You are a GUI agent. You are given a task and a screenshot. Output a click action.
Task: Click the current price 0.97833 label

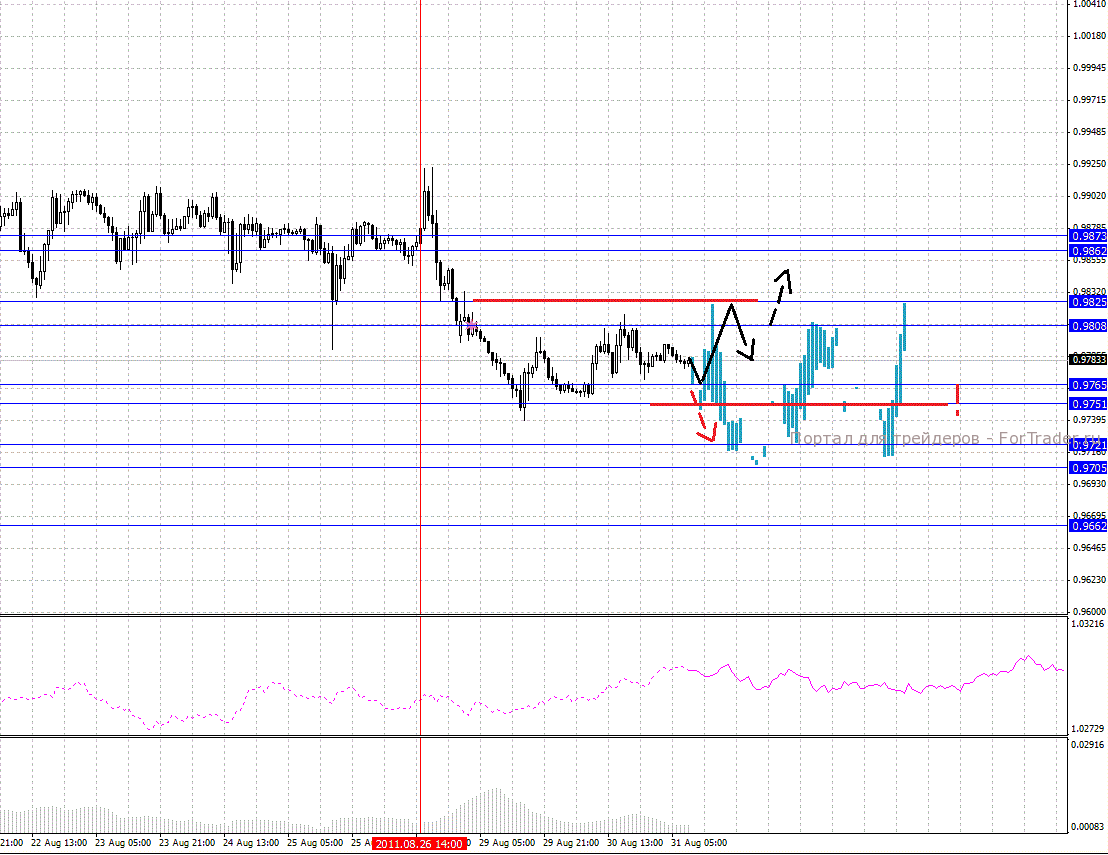point(1087,359)
